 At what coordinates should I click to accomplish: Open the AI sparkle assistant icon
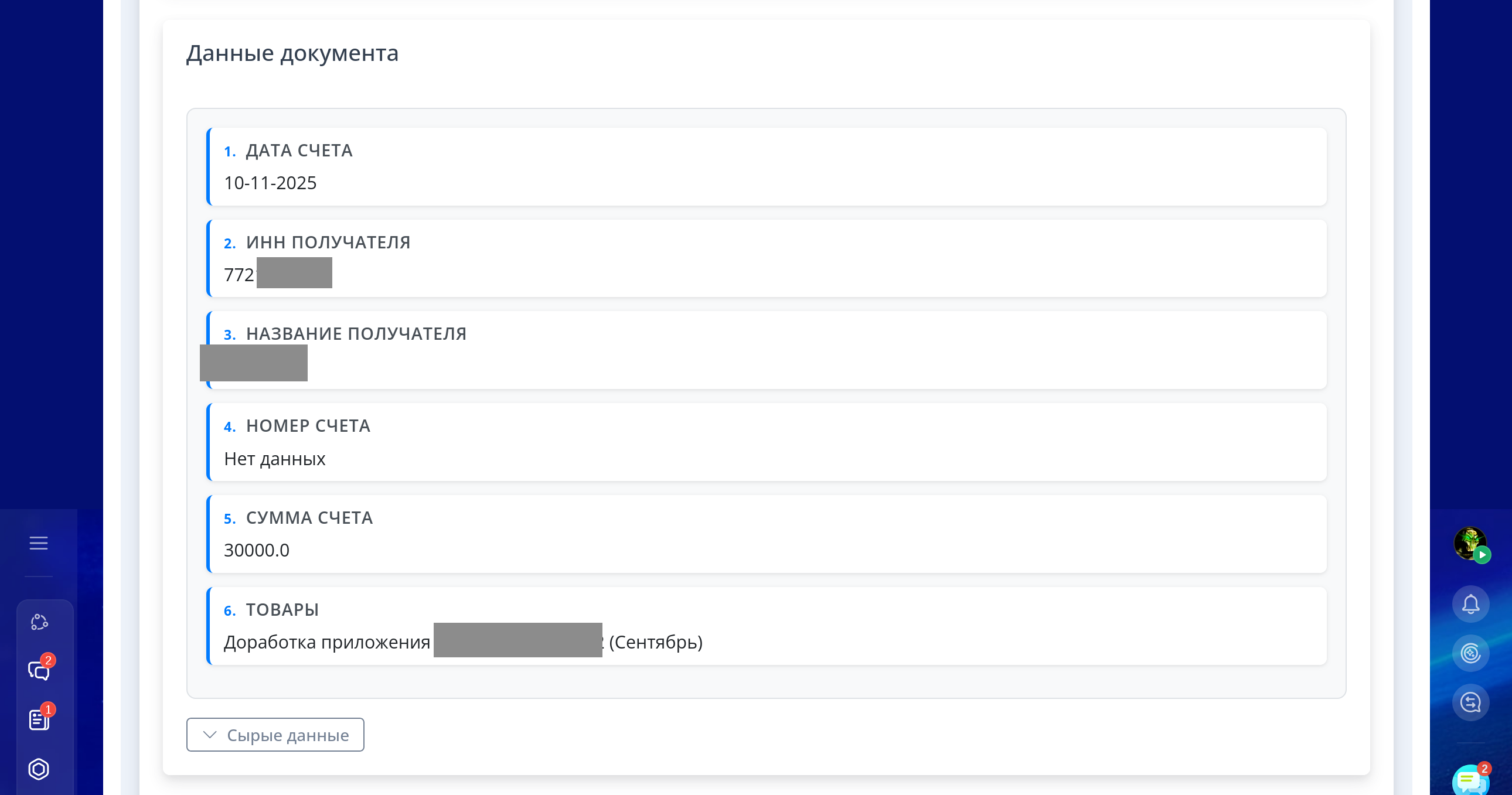pyautogui.click(x=1470, y=653)
